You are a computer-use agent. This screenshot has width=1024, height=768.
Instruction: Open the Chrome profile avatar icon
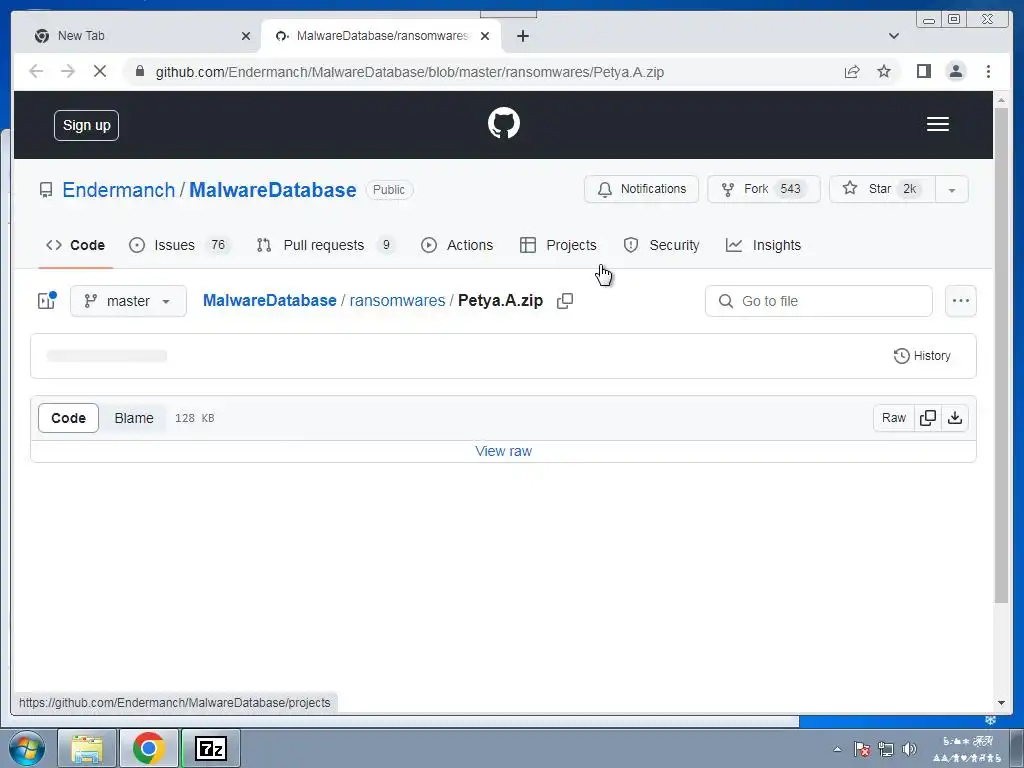pos(956,71)
